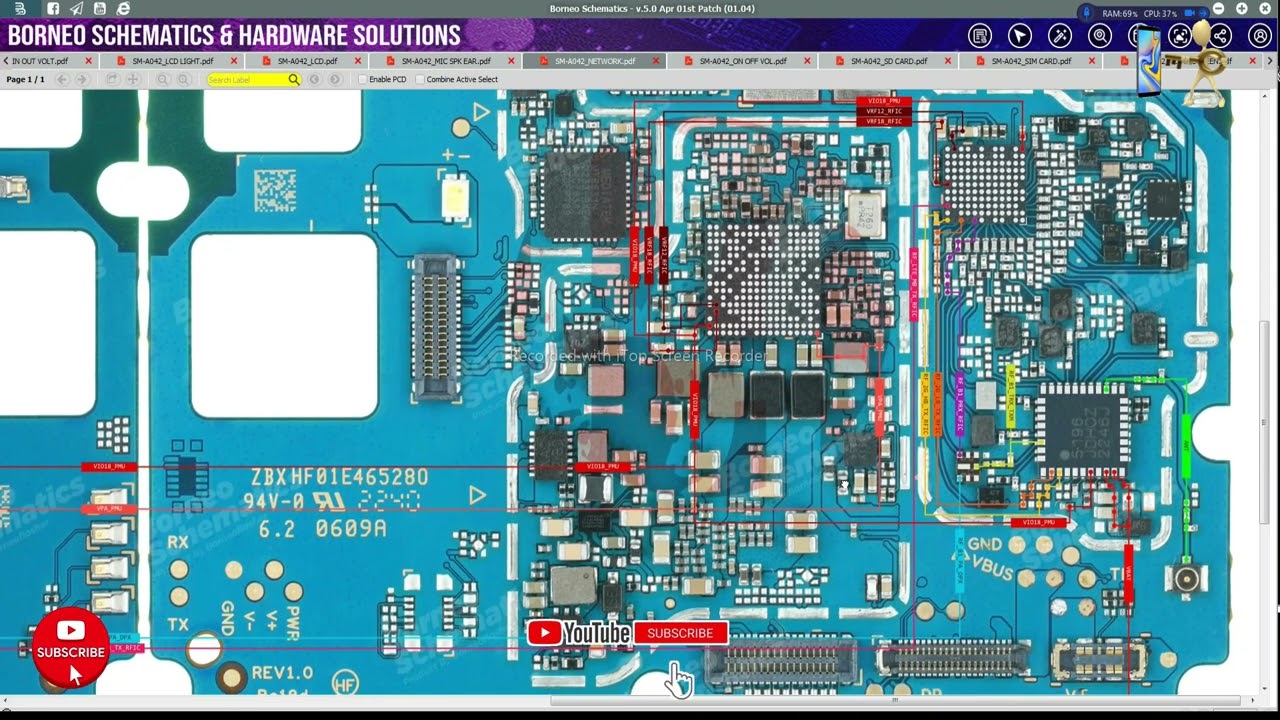Viewport: 1280px width, 720px height.
Task: Click the search magnifier in Search Label box
Action: (293, 79)
